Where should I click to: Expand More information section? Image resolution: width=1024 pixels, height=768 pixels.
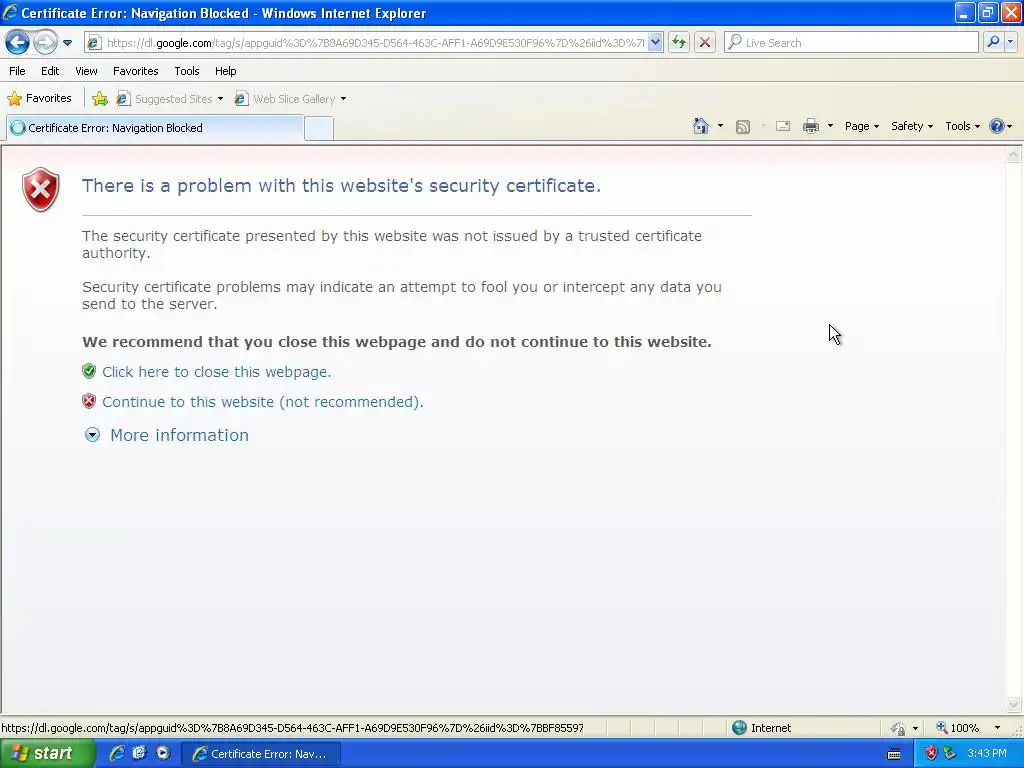click(93, 435)
